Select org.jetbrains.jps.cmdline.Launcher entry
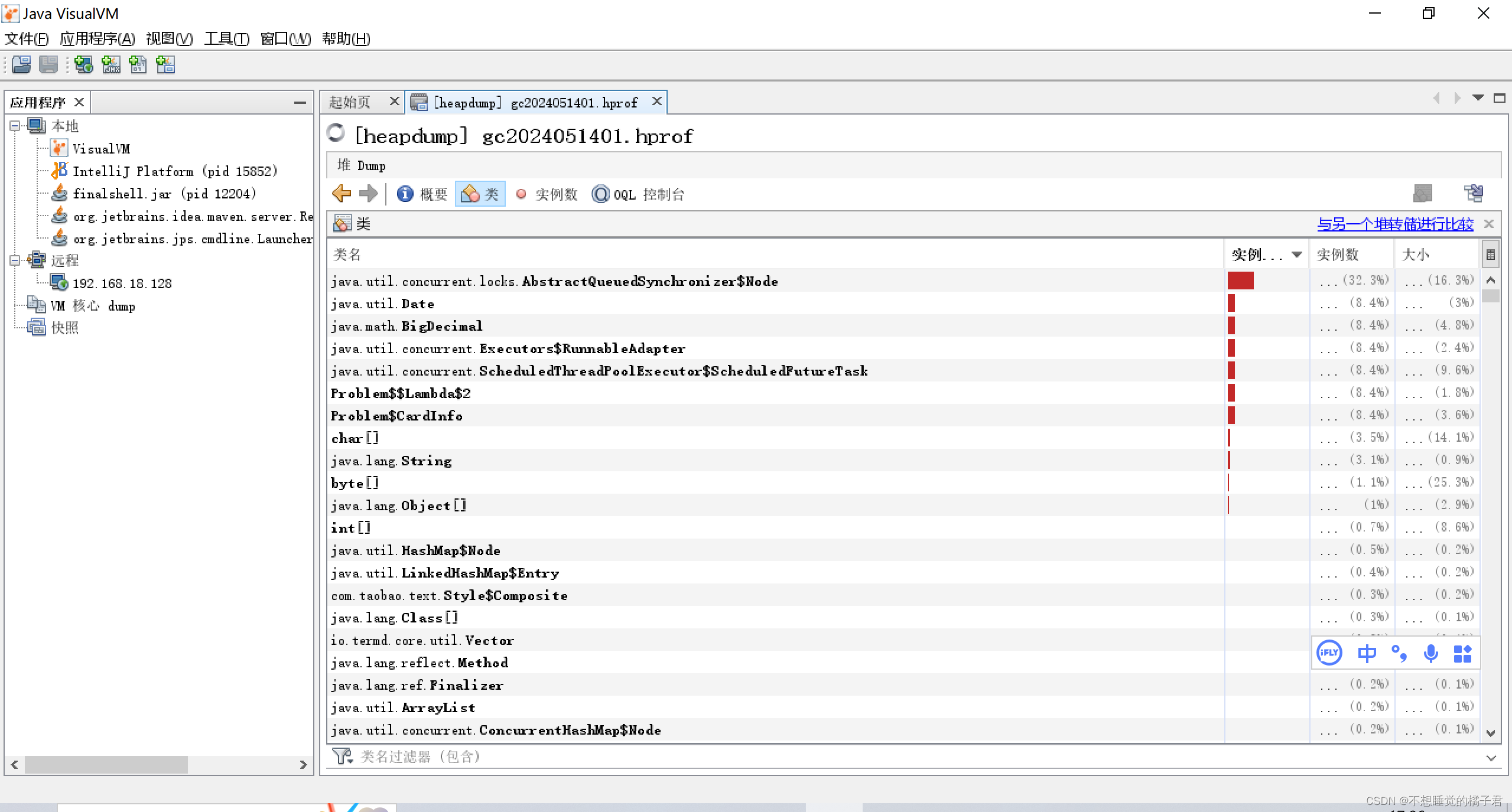The image size is (1512, 812). coord(182,239)
